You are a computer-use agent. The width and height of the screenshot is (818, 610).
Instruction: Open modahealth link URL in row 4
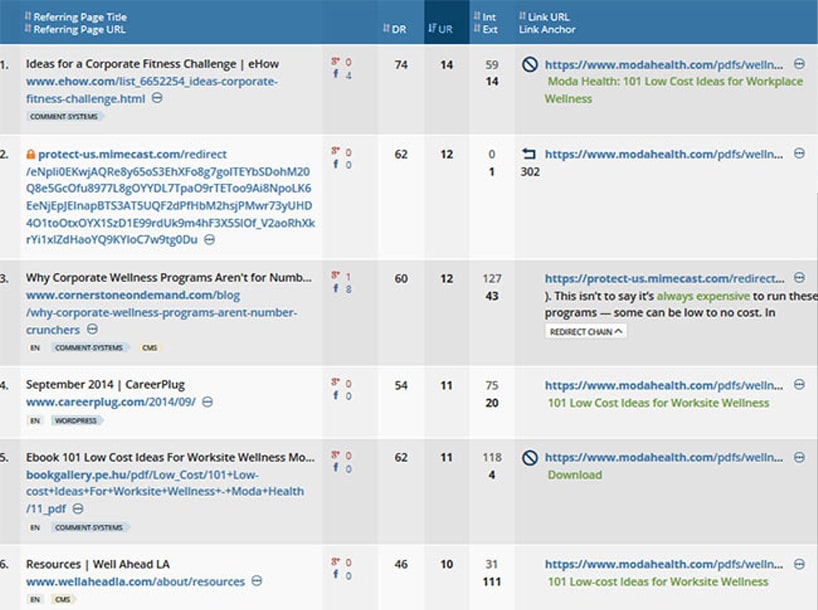(x=664, y=386)
